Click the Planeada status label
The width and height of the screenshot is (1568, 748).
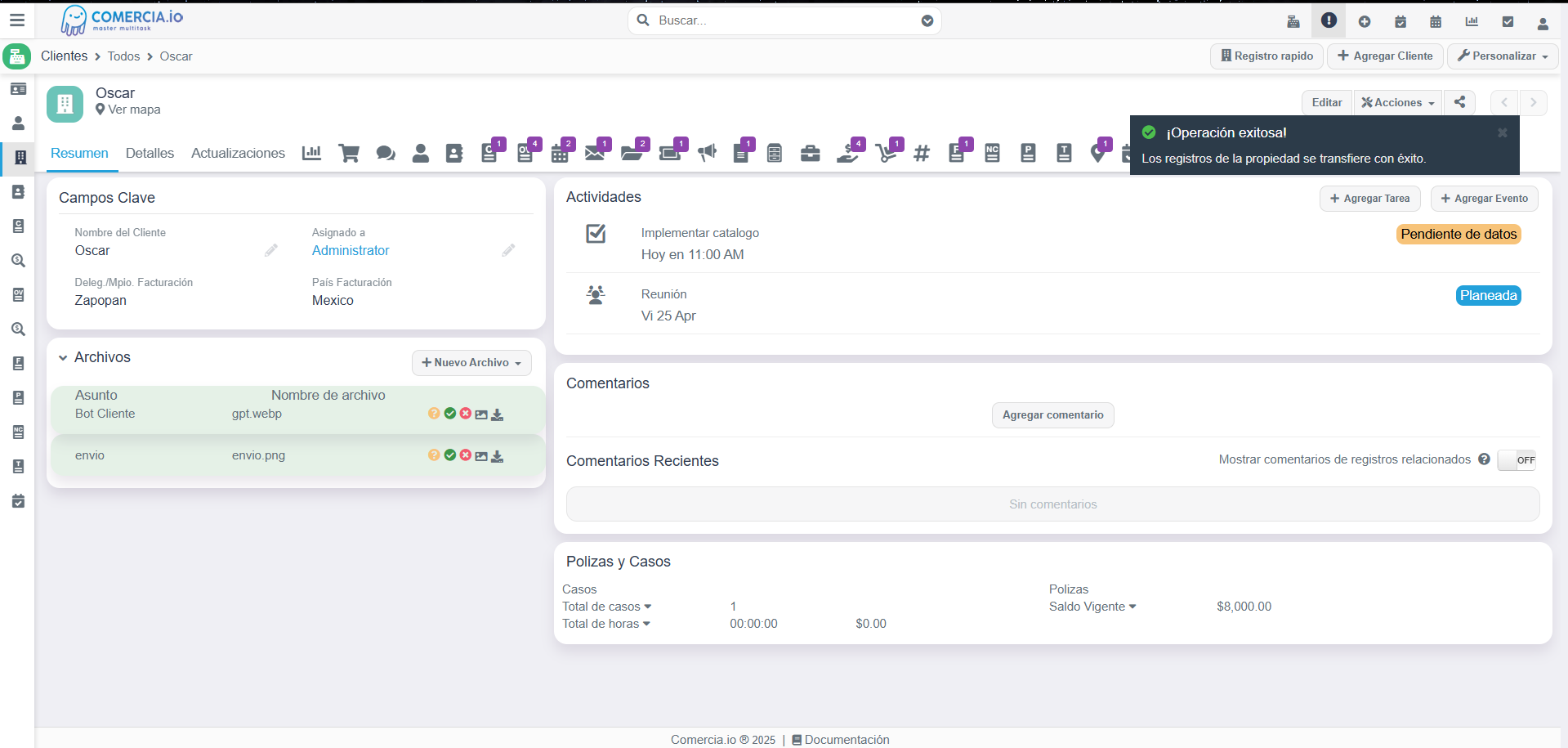click(x=1488, y=296)
